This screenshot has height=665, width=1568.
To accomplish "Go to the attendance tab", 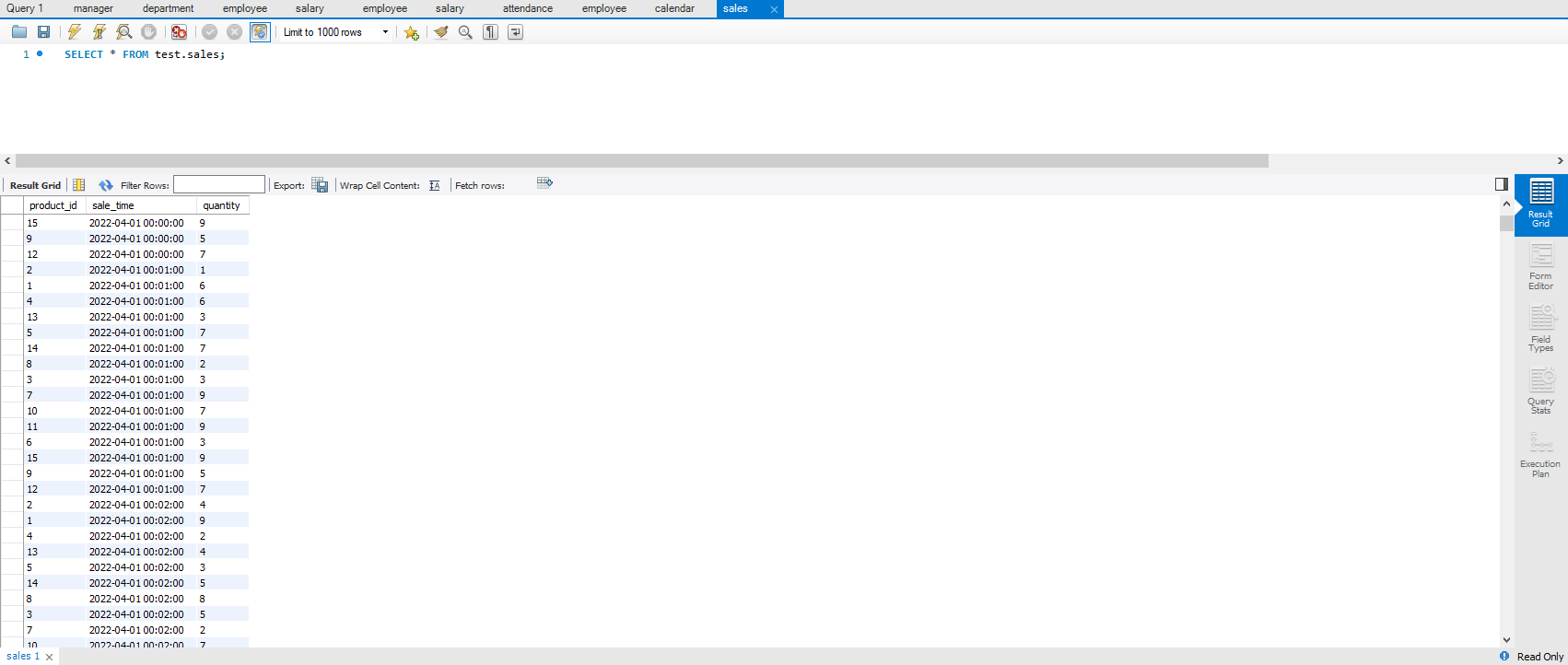I will click(x=528, y=8).
